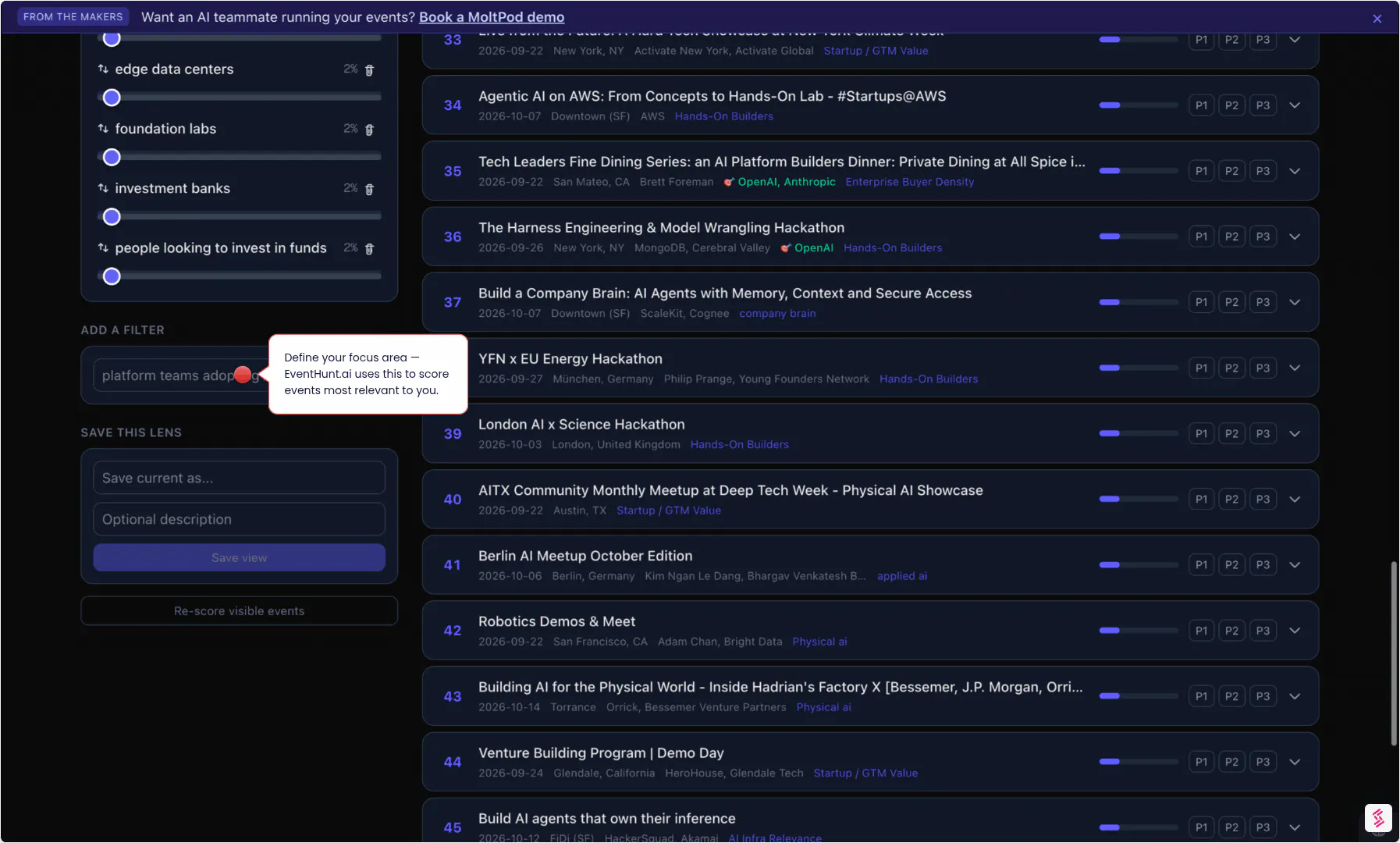Mark Tech Leaders Fine Dining Series as P2

1231,171
